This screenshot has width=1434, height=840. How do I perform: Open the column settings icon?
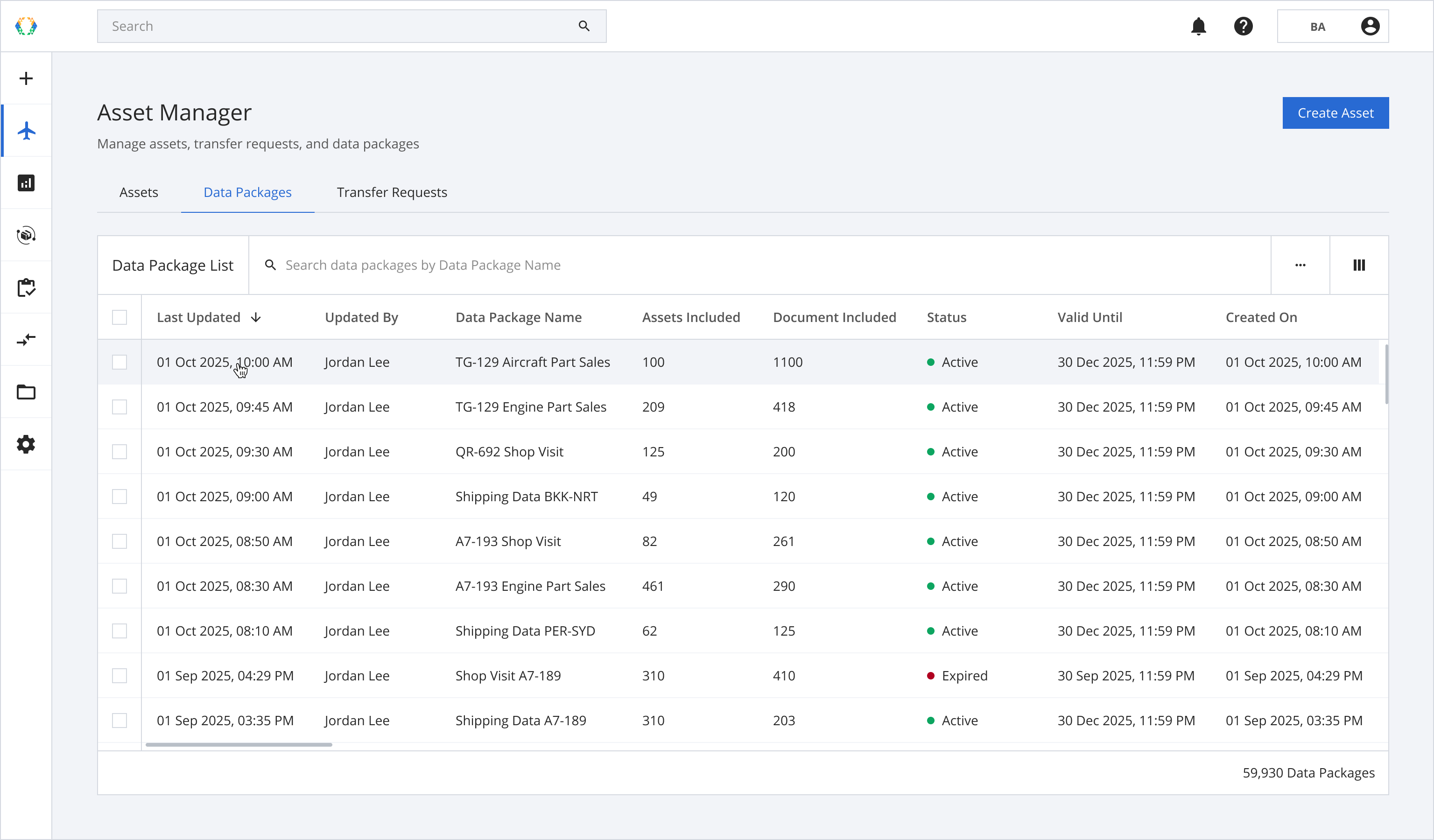pyautogui.click(x=1359, y=265)
